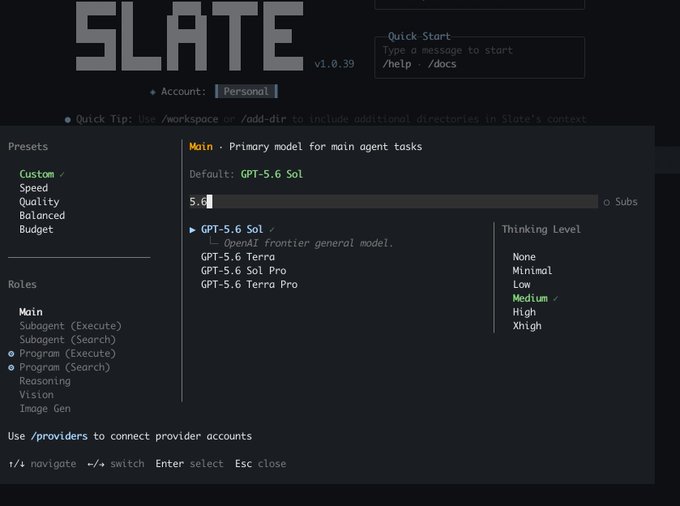Click the /help command in Quick Start
Viewport: 680px width, 506px height.
(x=397, y=64)
